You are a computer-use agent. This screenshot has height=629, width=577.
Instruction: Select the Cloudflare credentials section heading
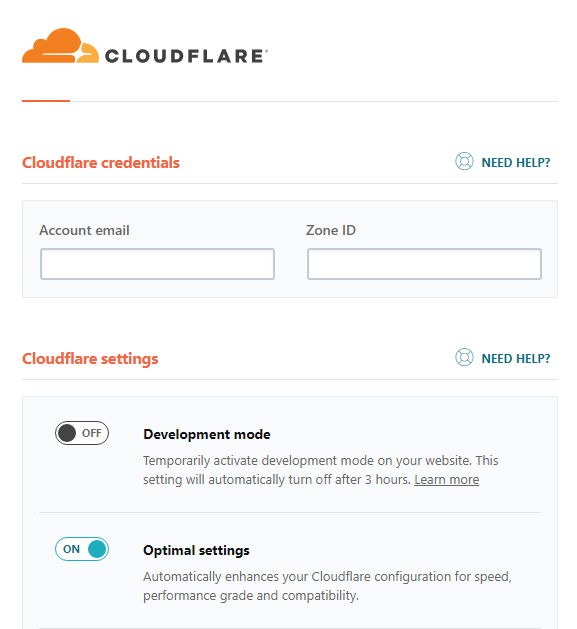[101, 162]
